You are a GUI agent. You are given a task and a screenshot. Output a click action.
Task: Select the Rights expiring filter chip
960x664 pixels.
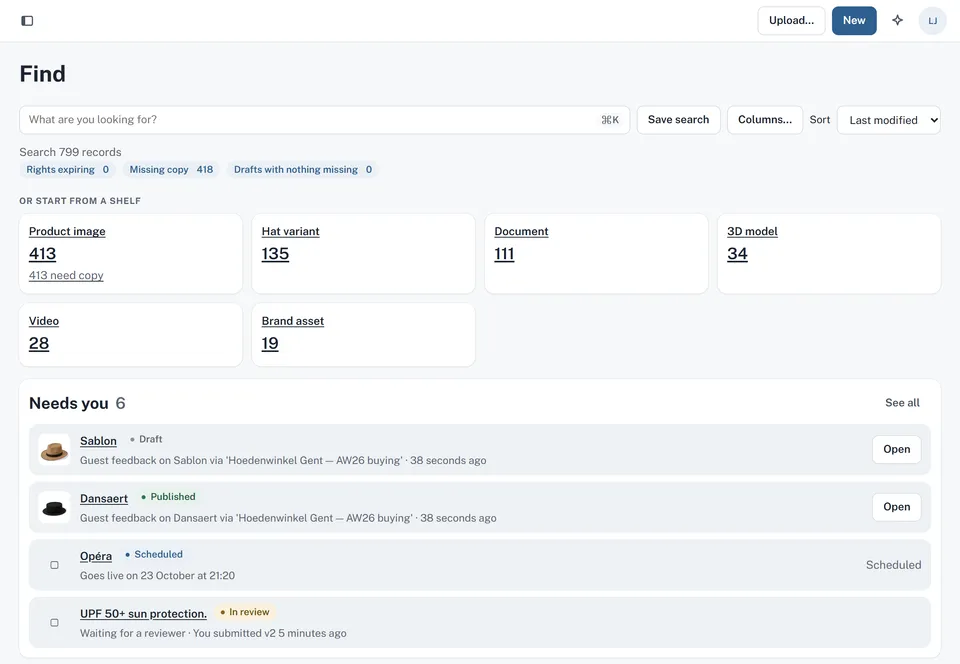pos(67,170)
